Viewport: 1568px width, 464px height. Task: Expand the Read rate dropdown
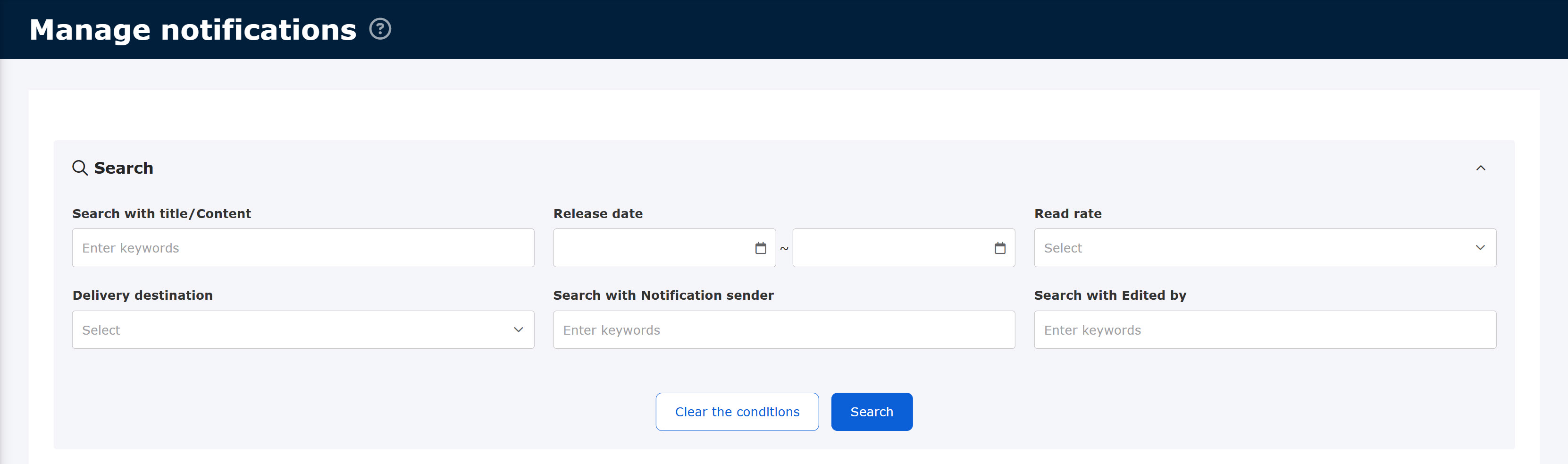[1264, 248]
